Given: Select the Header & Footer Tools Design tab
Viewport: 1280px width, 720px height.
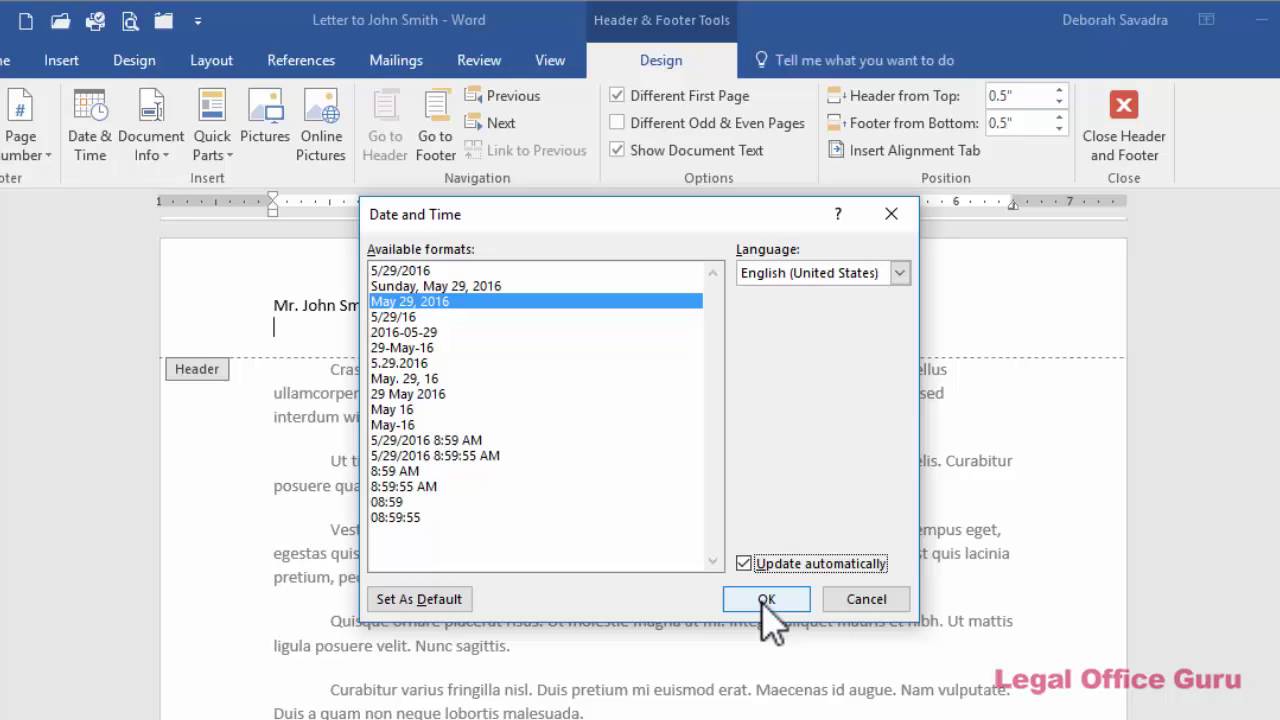Looking at the screenshot, I should [661, 60].
